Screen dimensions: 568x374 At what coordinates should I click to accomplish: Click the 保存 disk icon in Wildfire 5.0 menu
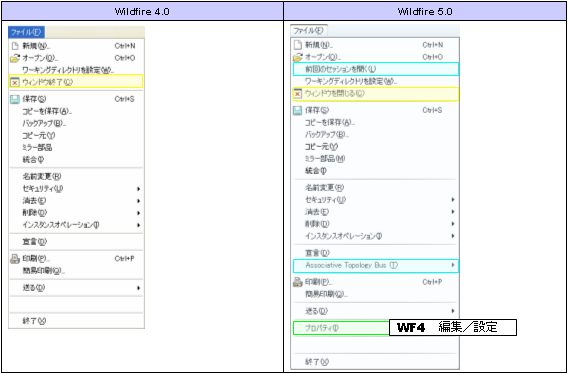(x=297, y=111)
